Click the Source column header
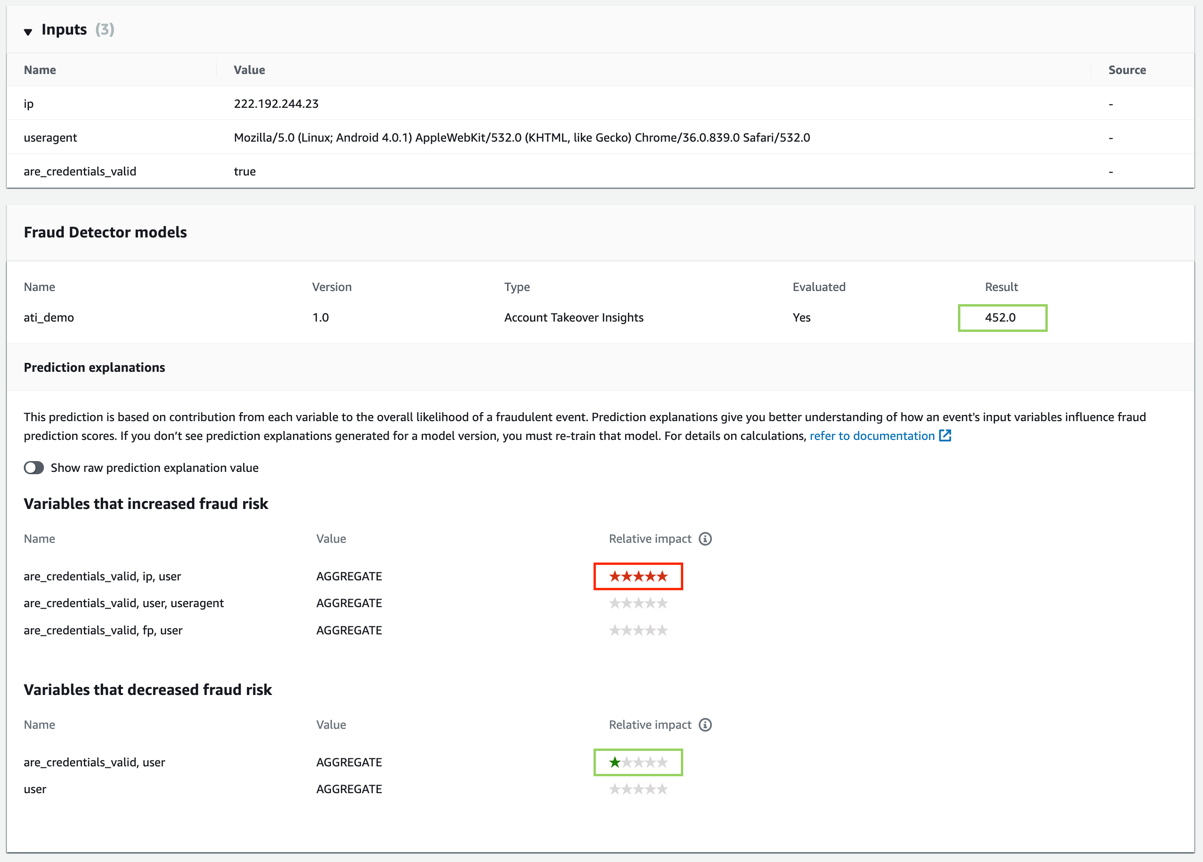 1127,70
